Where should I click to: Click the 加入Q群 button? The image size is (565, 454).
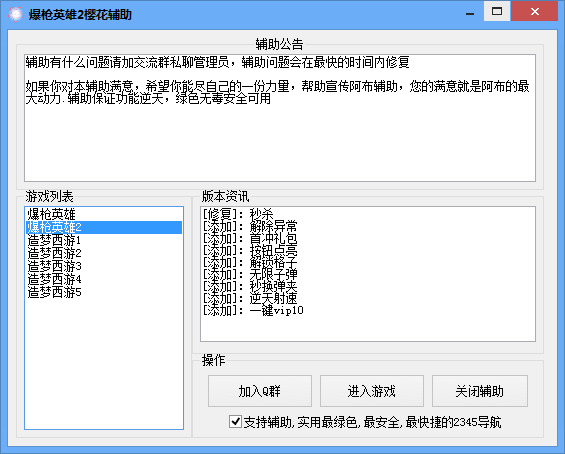260,391
